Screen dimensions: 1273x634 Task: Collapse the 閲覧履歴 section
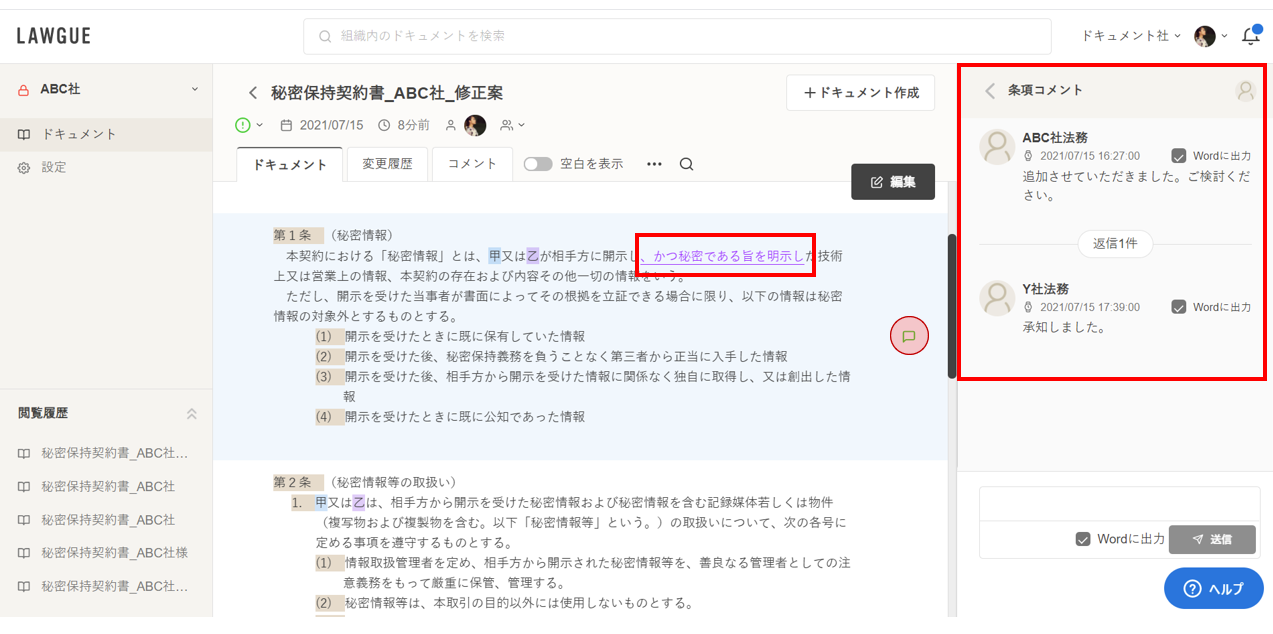(192, 413)
